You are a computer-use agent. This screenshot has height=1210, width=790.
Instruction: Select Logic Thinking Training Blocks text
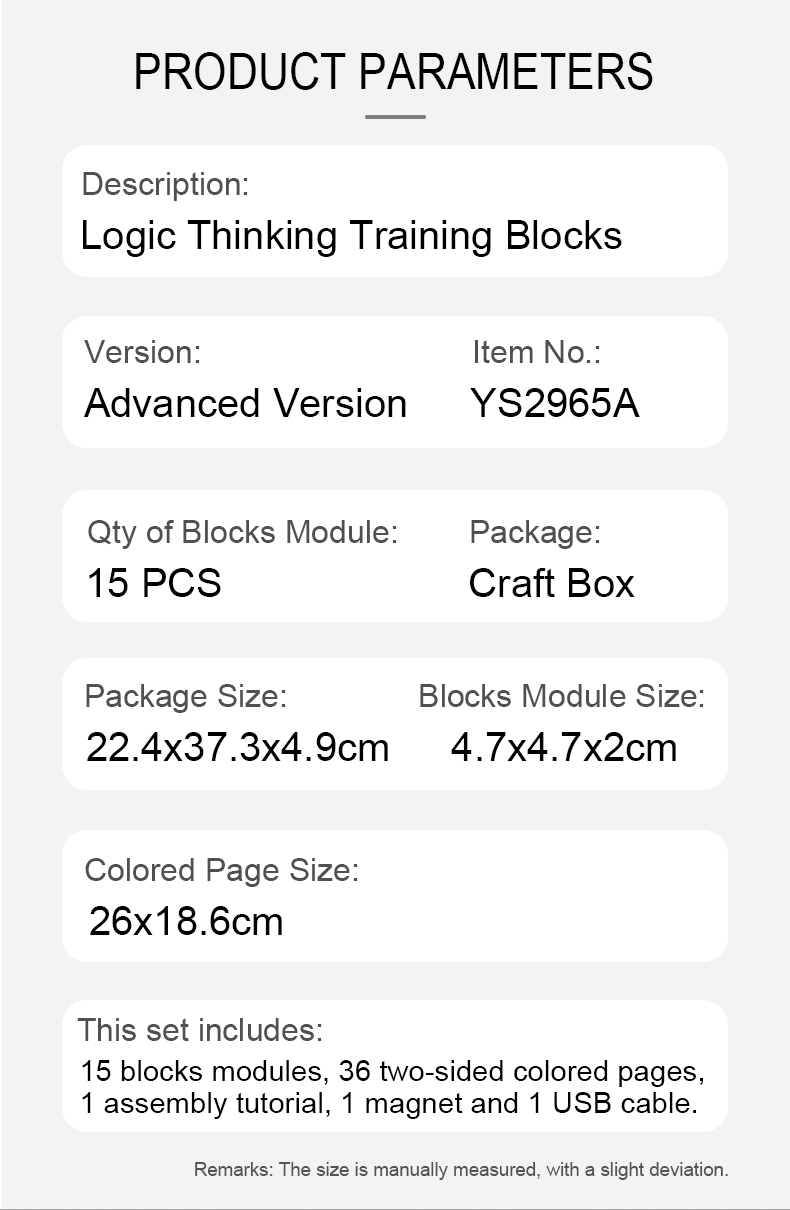point(351,236)
